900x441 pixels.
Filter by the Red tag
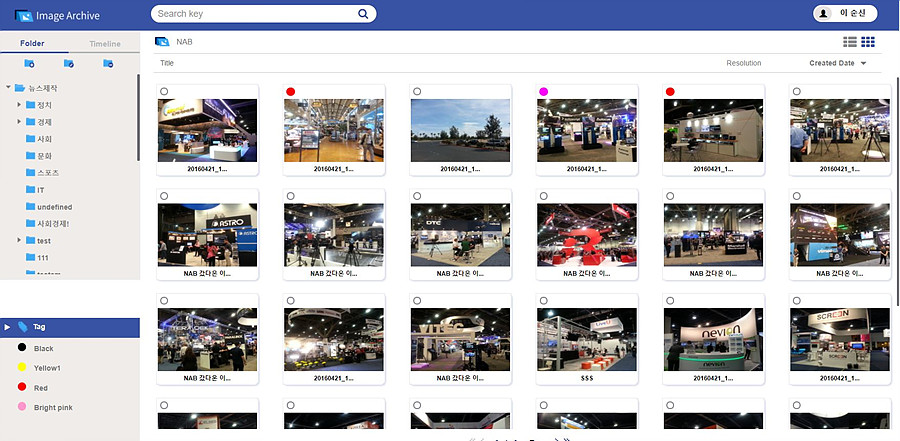41,388
